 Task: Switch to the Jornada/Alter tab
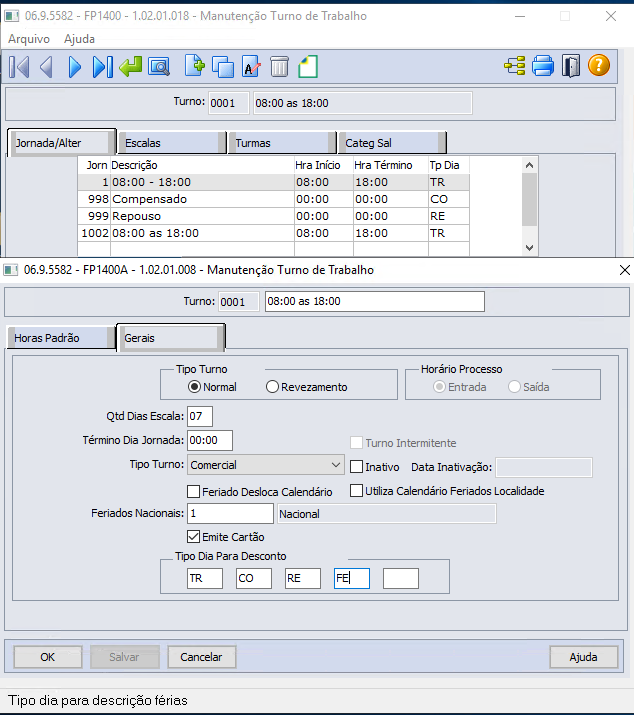pyautogui.click(x=61, y=143)
